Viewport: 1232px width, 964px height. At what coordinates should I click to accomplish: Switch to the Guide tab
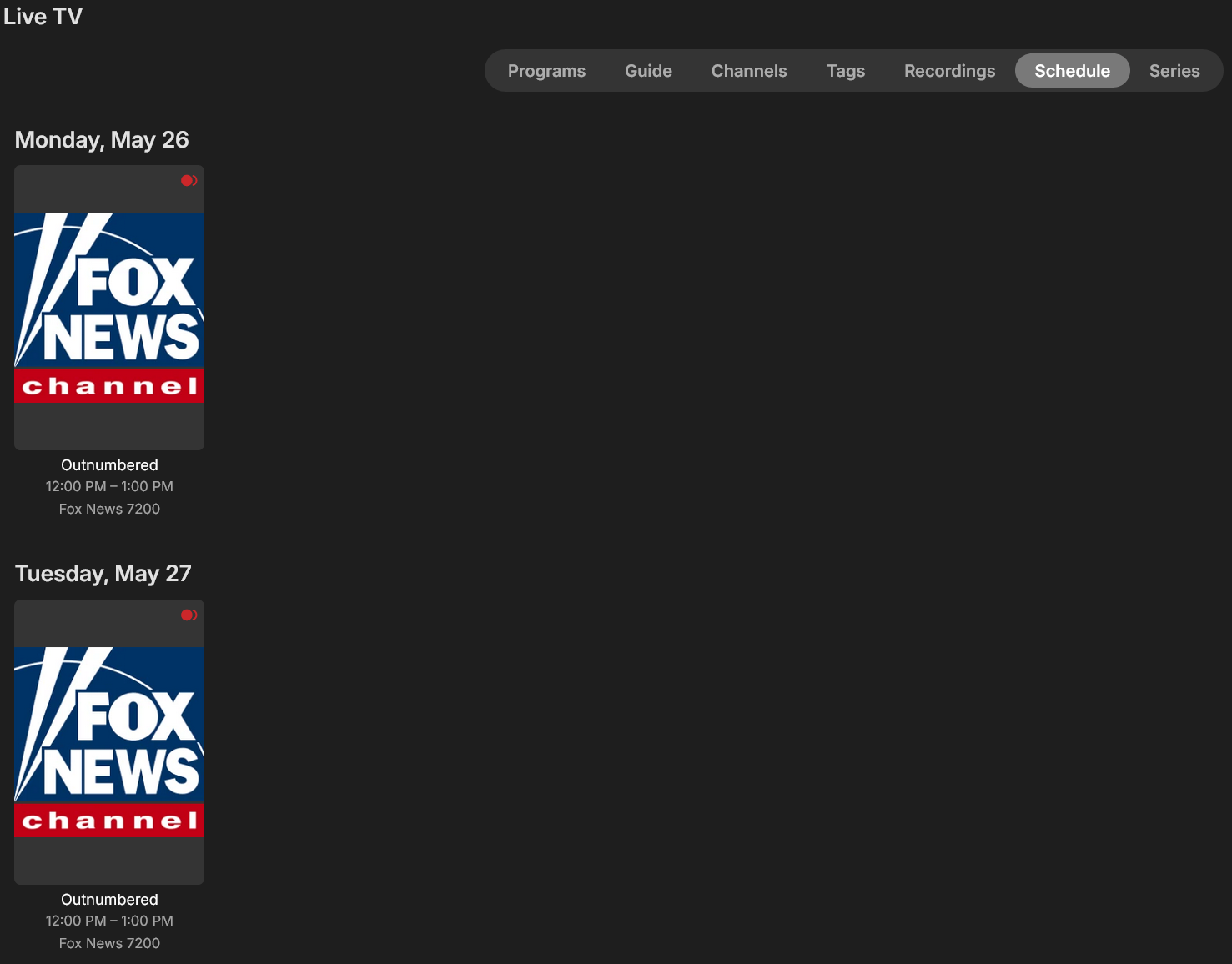tap(648, 71)
